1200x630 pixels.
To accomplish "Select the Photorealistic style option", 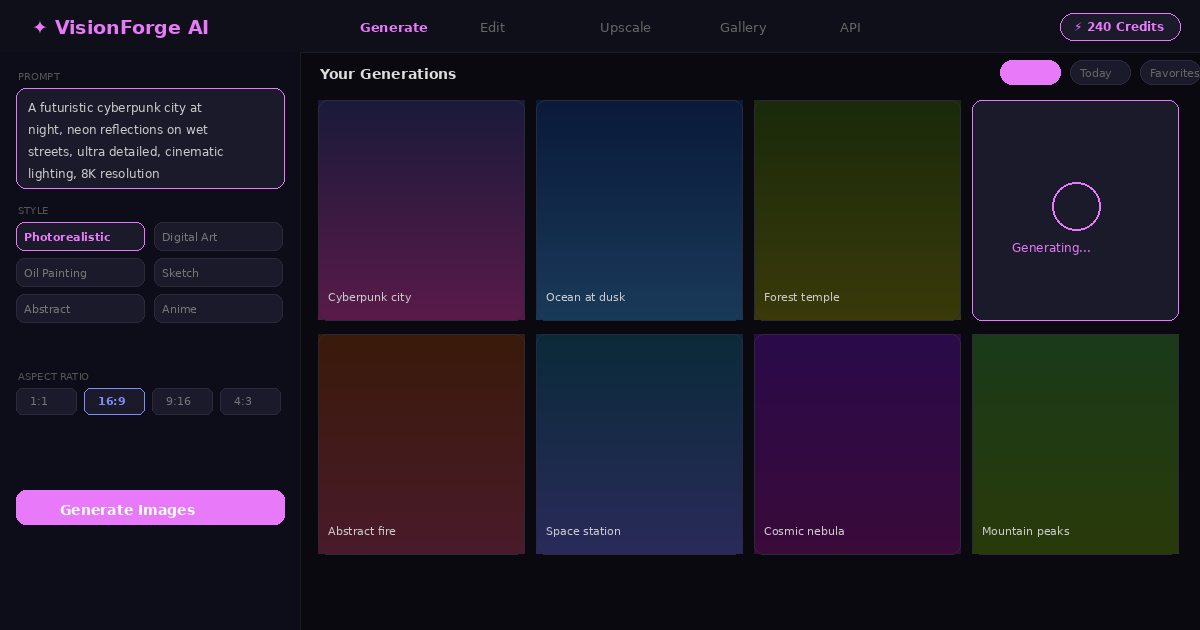I will [80, 237].
